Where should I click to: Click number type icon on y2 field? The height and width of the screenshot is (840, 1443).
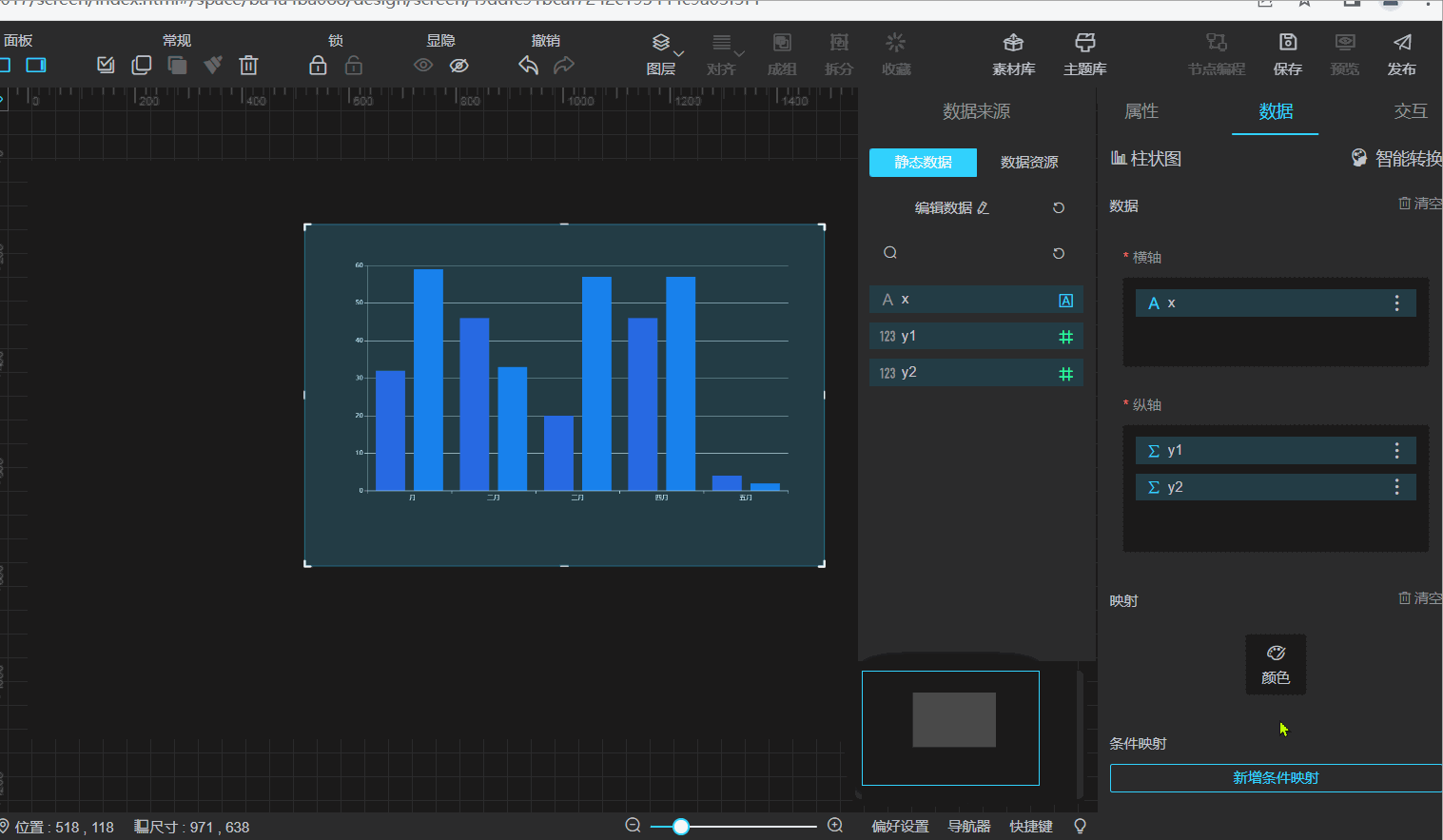(x=1066, y=374)
